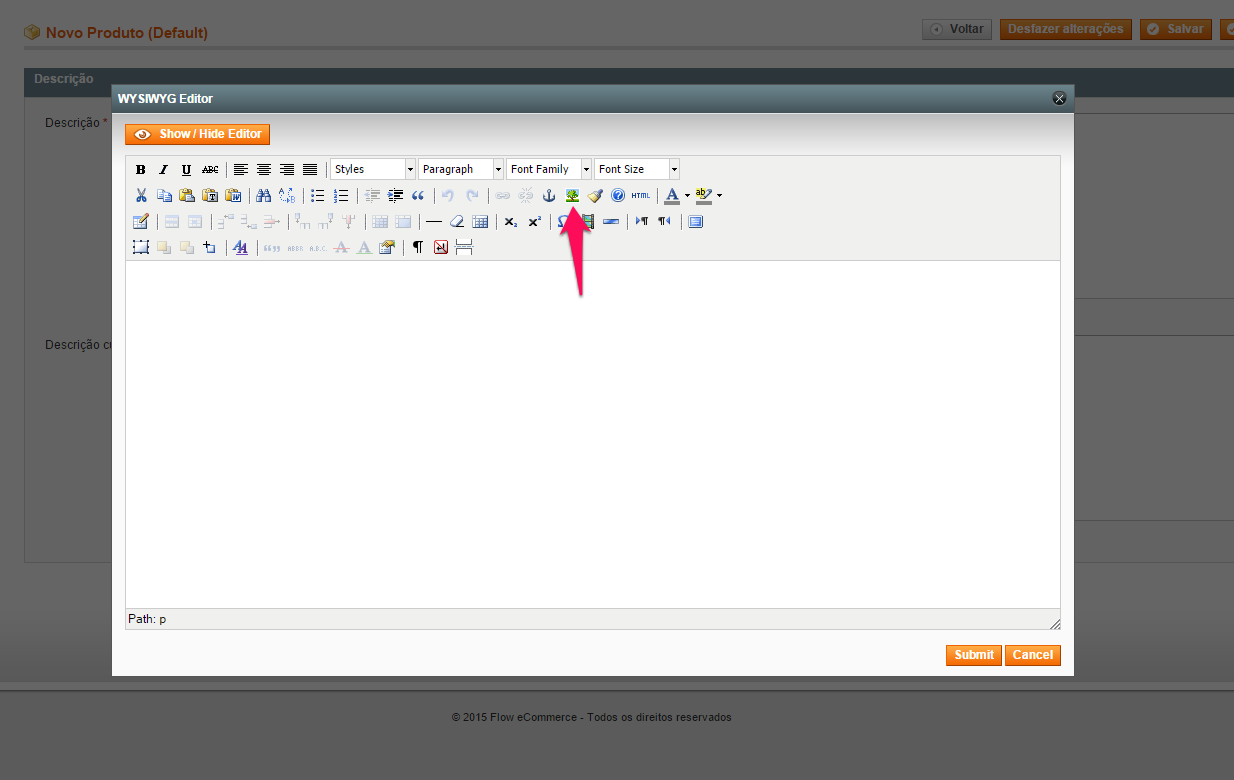Image resolution: width=1234 pixels, height=780 pixels.
Task: Insert horizontal rule line
Action: [434, 221]
